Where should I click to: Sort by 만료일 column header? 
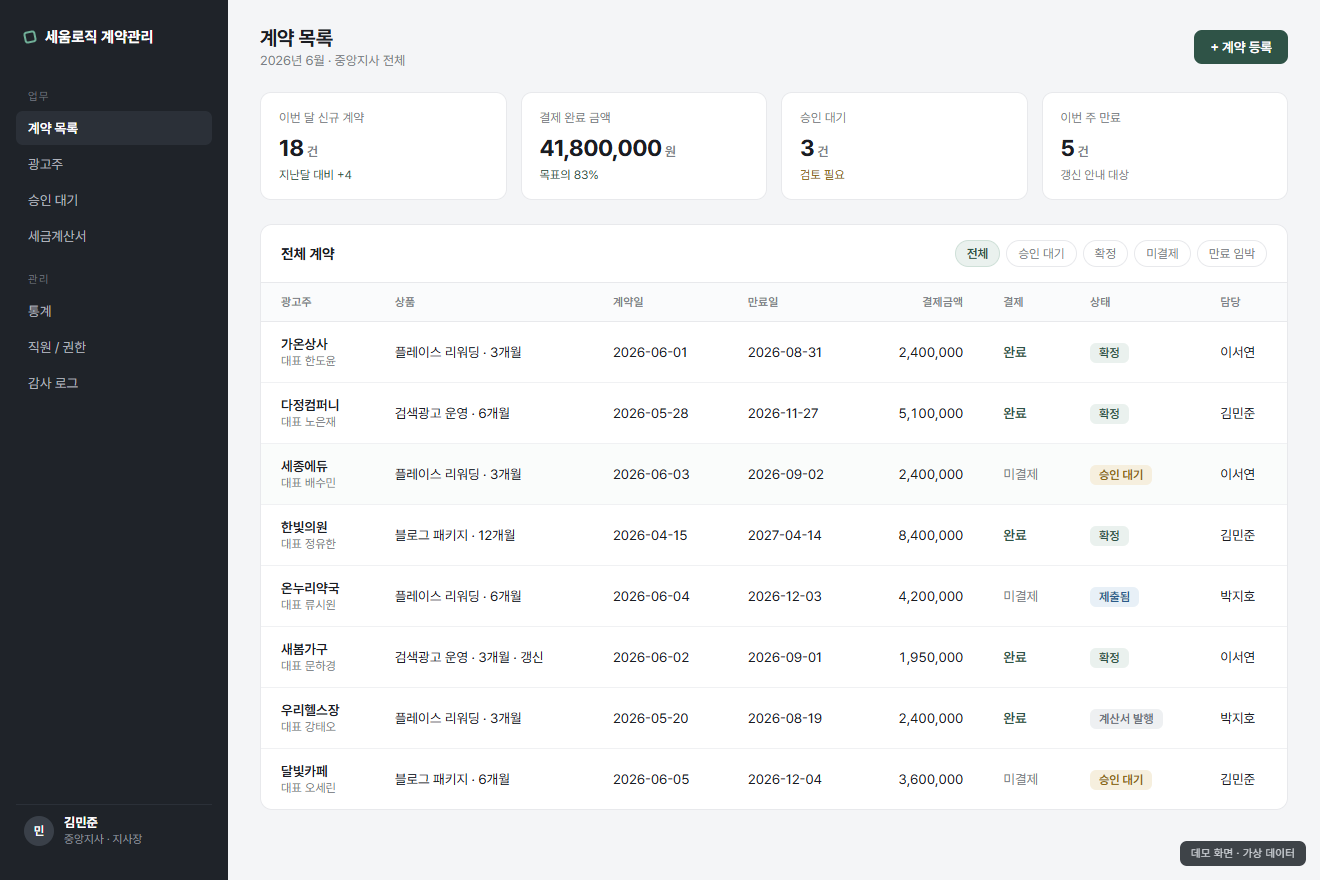[763, 302]
